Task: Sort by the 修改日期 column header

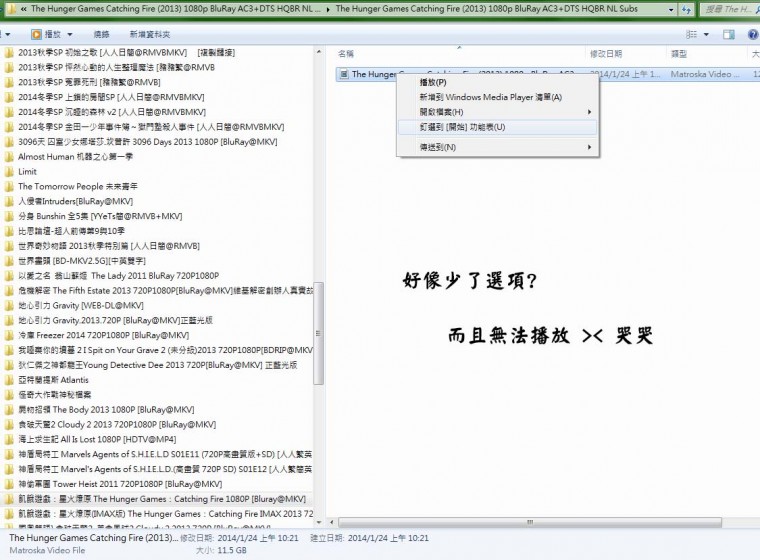Action: pos(606,54)
